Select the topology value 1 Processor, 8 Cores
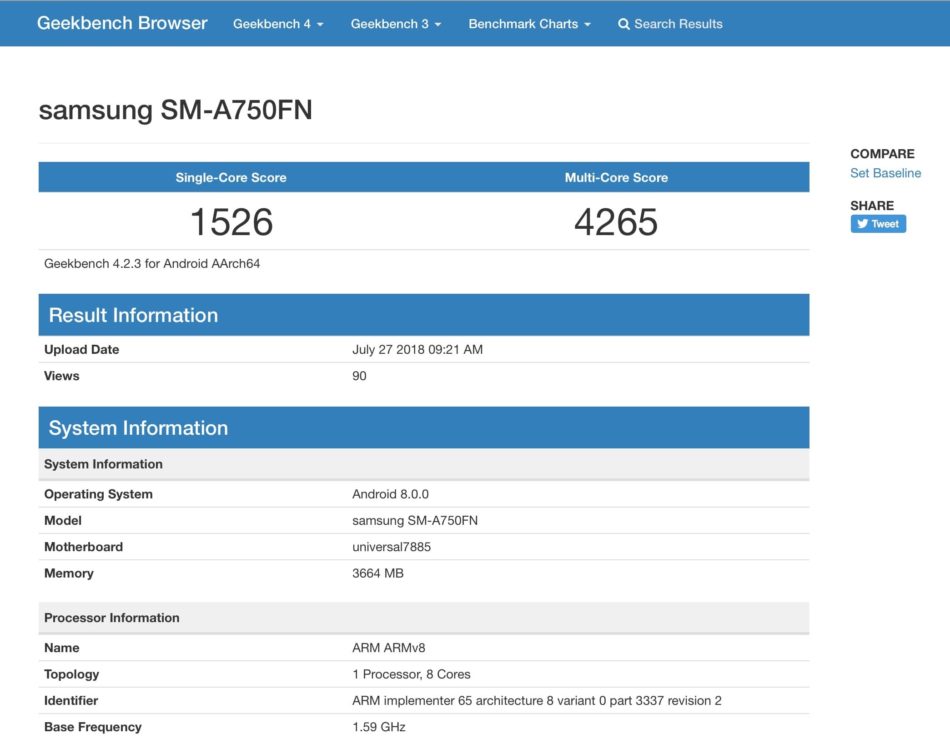Image resolution: width=950 pixels, height=744 pixels. [411, 675]
